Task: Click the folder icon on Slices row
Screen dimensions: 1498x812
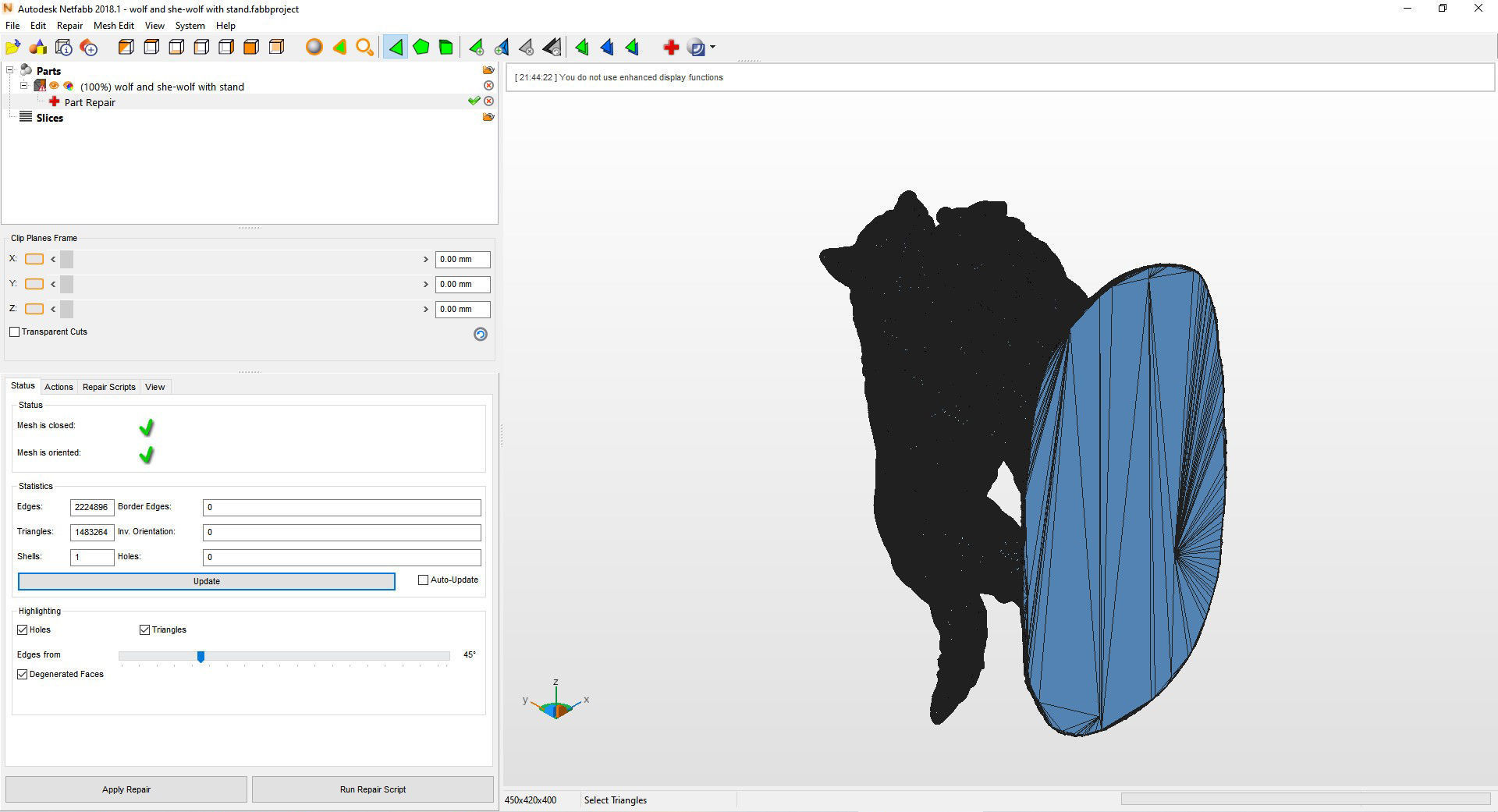Action: 488,117
